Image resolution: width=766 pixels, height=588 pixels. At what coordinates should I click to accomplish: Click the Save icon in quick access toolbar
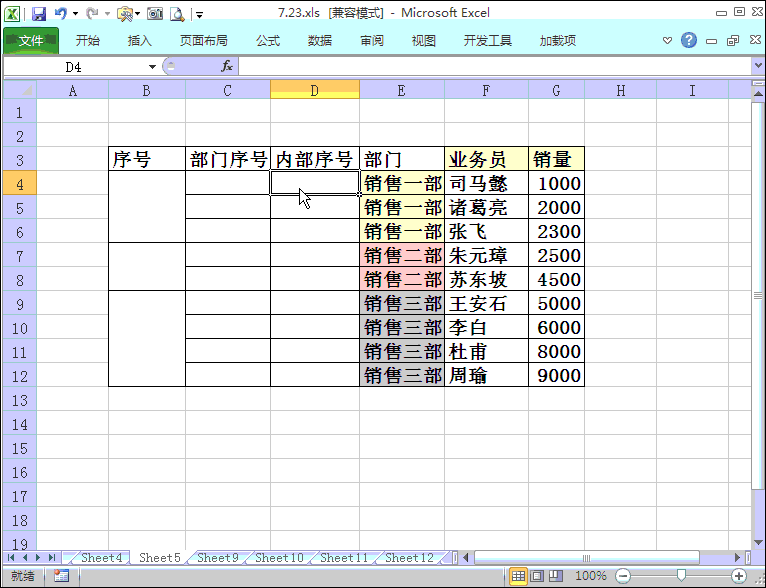coord(39,14)
